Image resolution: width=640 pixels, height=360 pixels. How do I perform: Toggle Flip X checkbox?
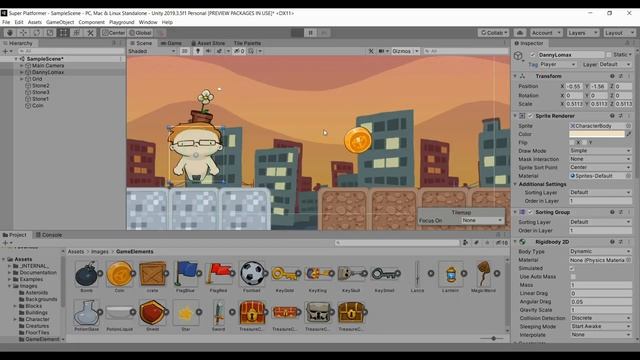click(572, 142)
